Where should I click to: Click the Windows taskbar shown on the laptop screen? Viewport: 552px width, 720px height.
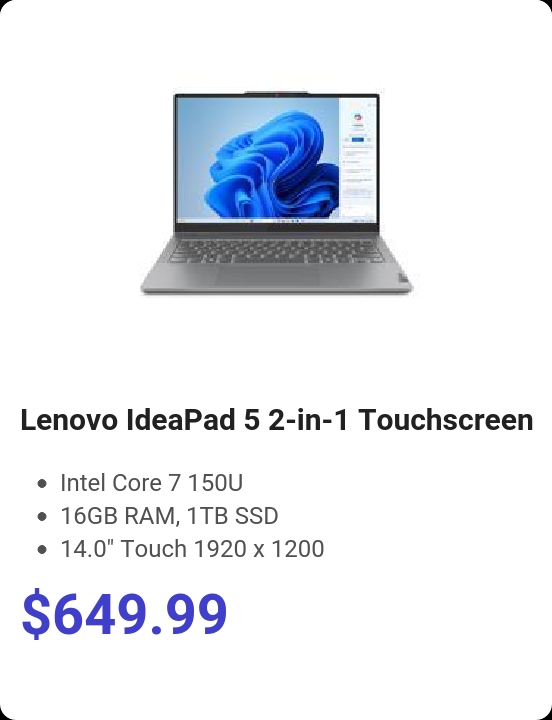tap(276, 221)
